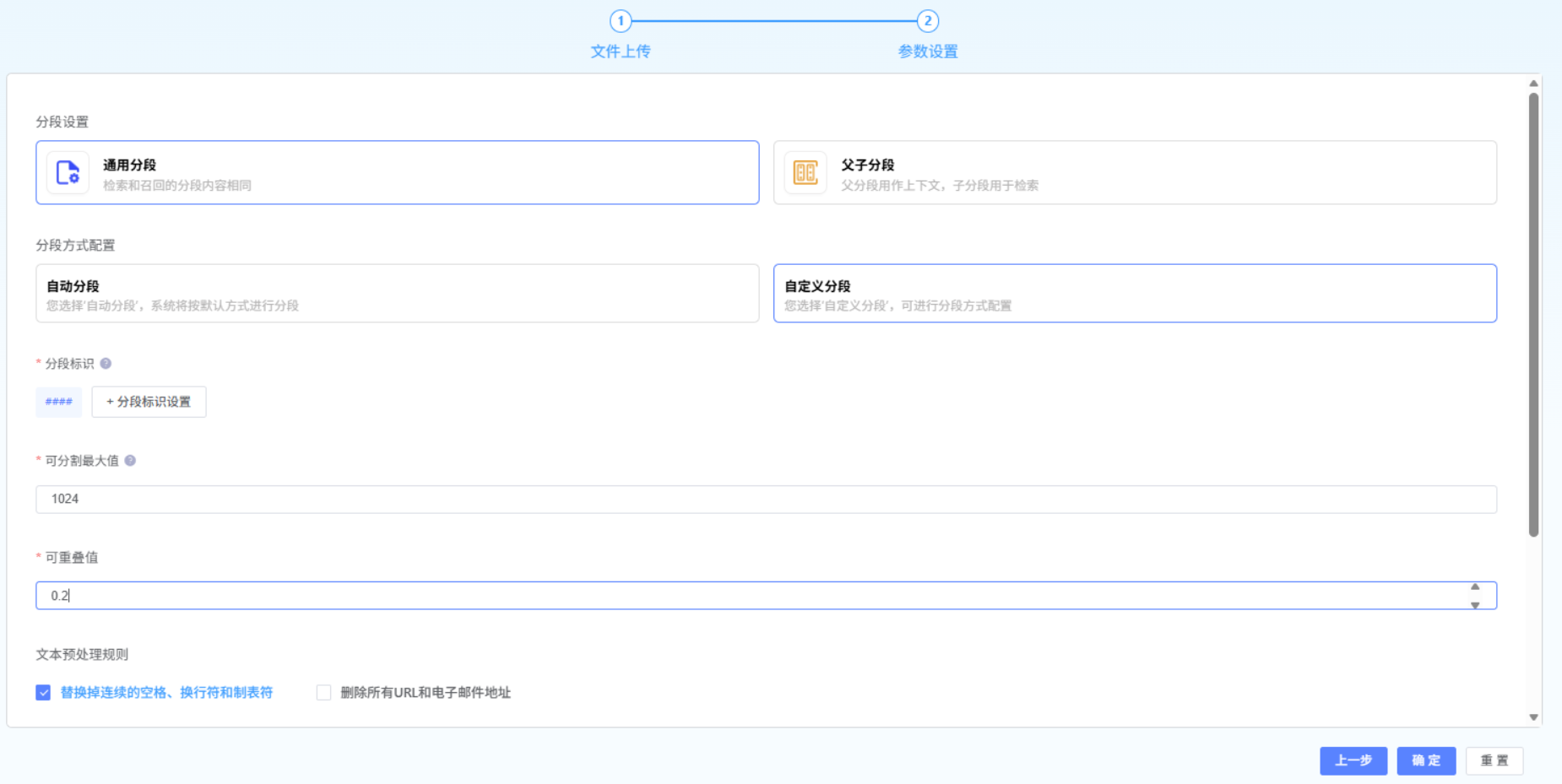Click help icon next to 可分割最大值

130,461
